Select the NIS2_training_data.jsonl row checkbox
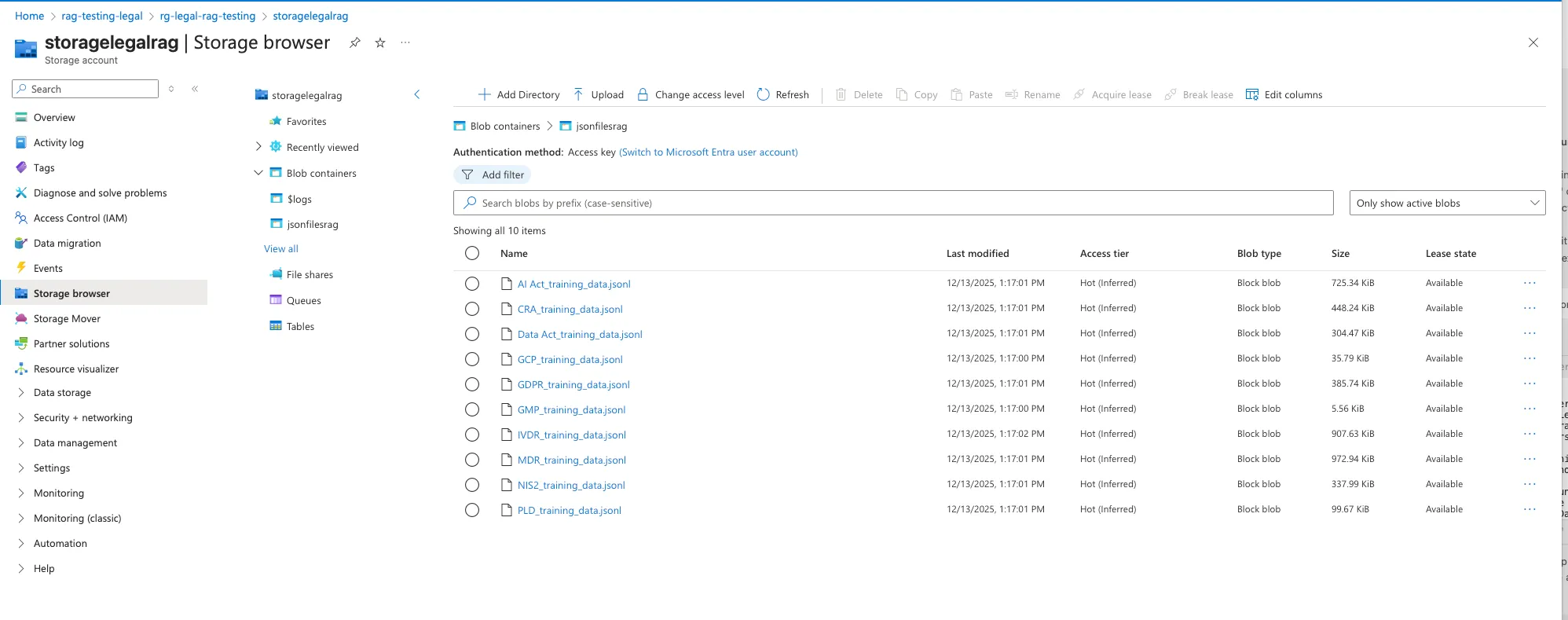The image size is (1568, 620). click(x=472, y=485)
